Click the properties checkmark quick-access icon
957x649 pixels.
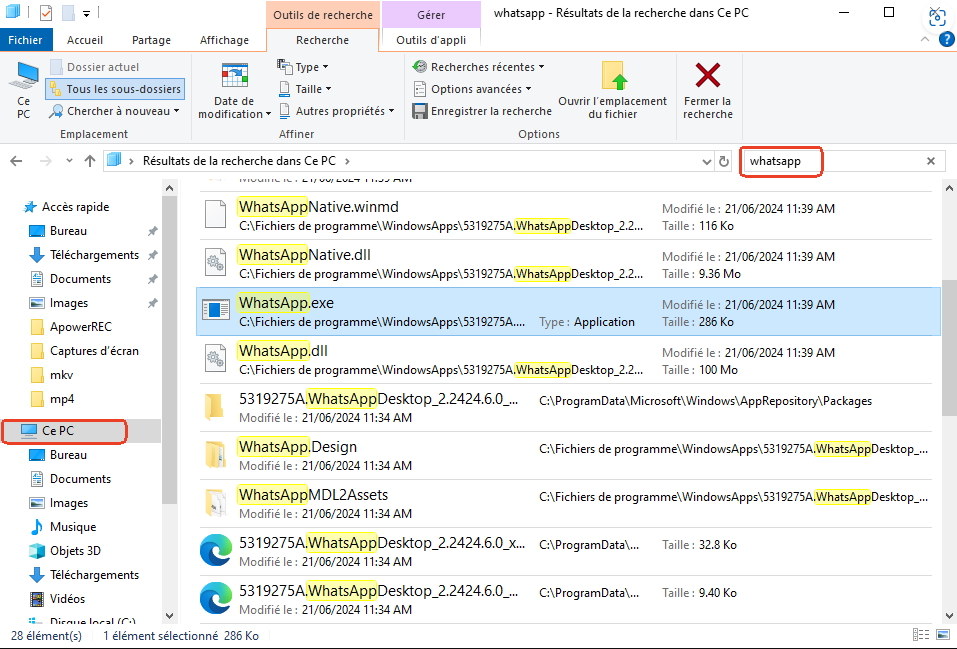[x=46, y=12]
